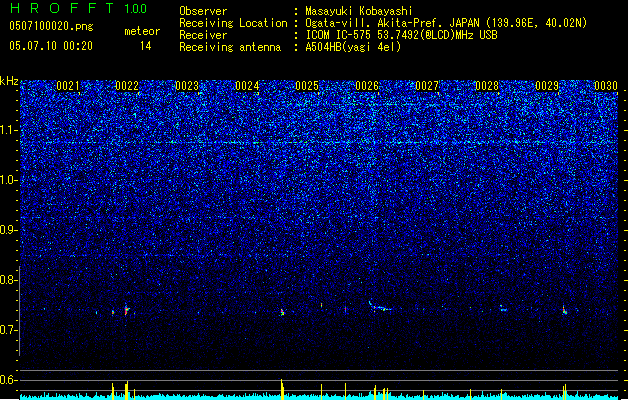Image resolution: width=629 pixels, height=400 pixels.
Task: Click the Receiving Location value text
Action: pos(446,23)
